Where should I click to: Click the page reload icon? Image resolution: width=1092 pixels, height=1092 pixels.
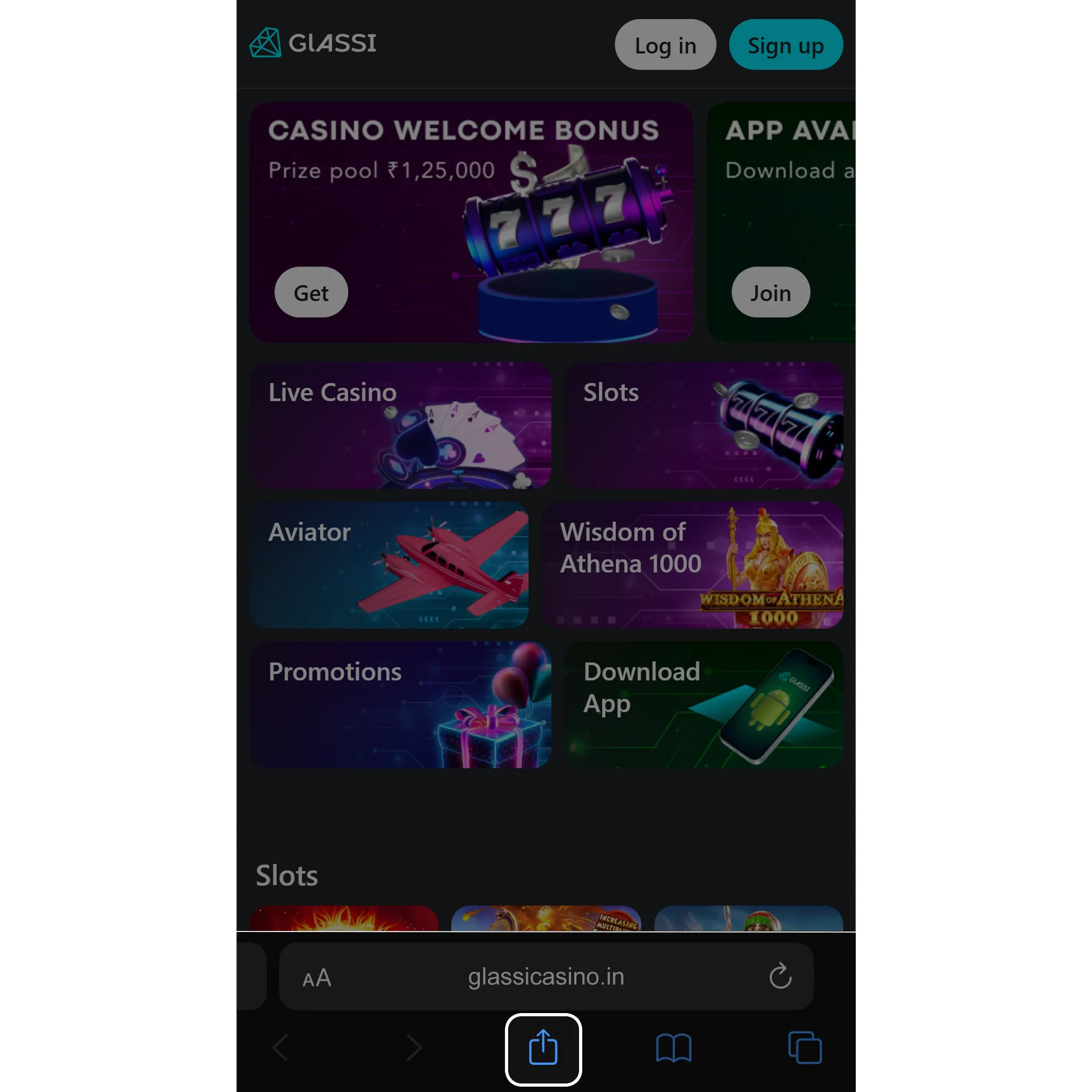pos(780,977)
